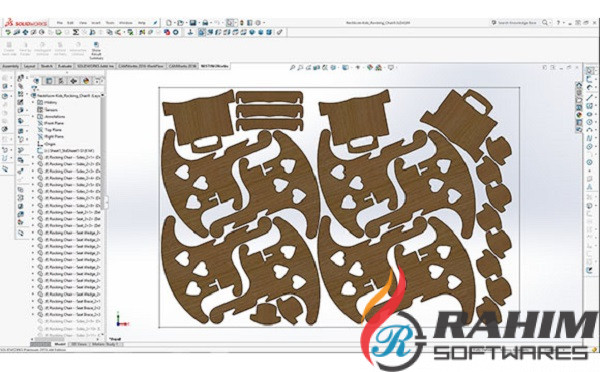Expand the Annotations tree node
This screenshot has width=600, height=372.
pos(33,116)
